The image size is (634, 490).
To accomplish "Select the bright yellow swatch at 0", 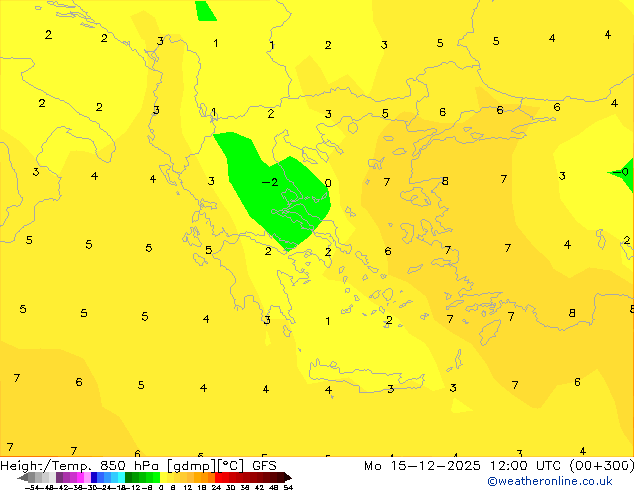I will [163, 477].
